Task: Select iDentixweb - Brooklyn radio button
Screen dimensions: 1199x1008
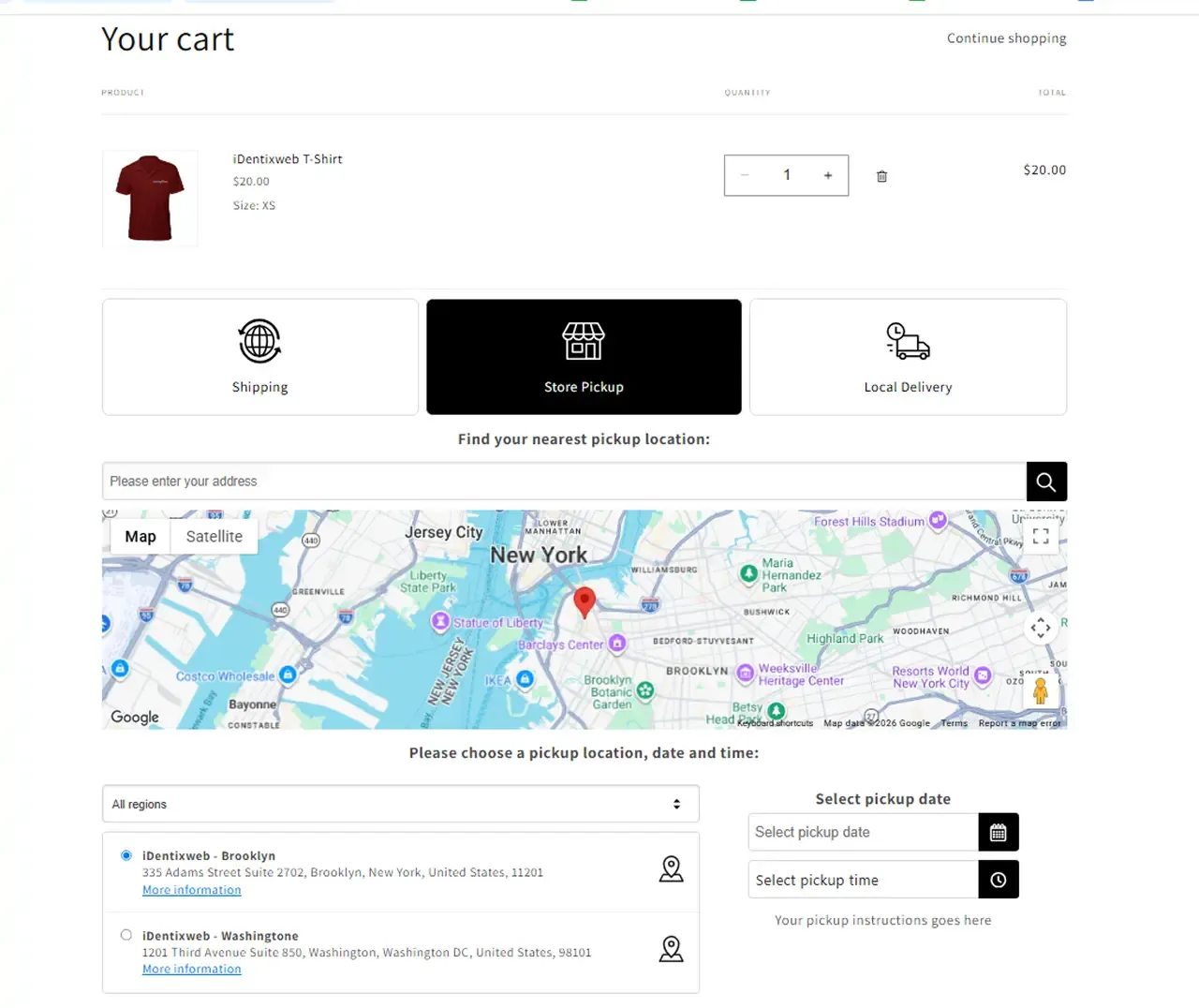Action: pyautogui.click(x=126, y=855)
